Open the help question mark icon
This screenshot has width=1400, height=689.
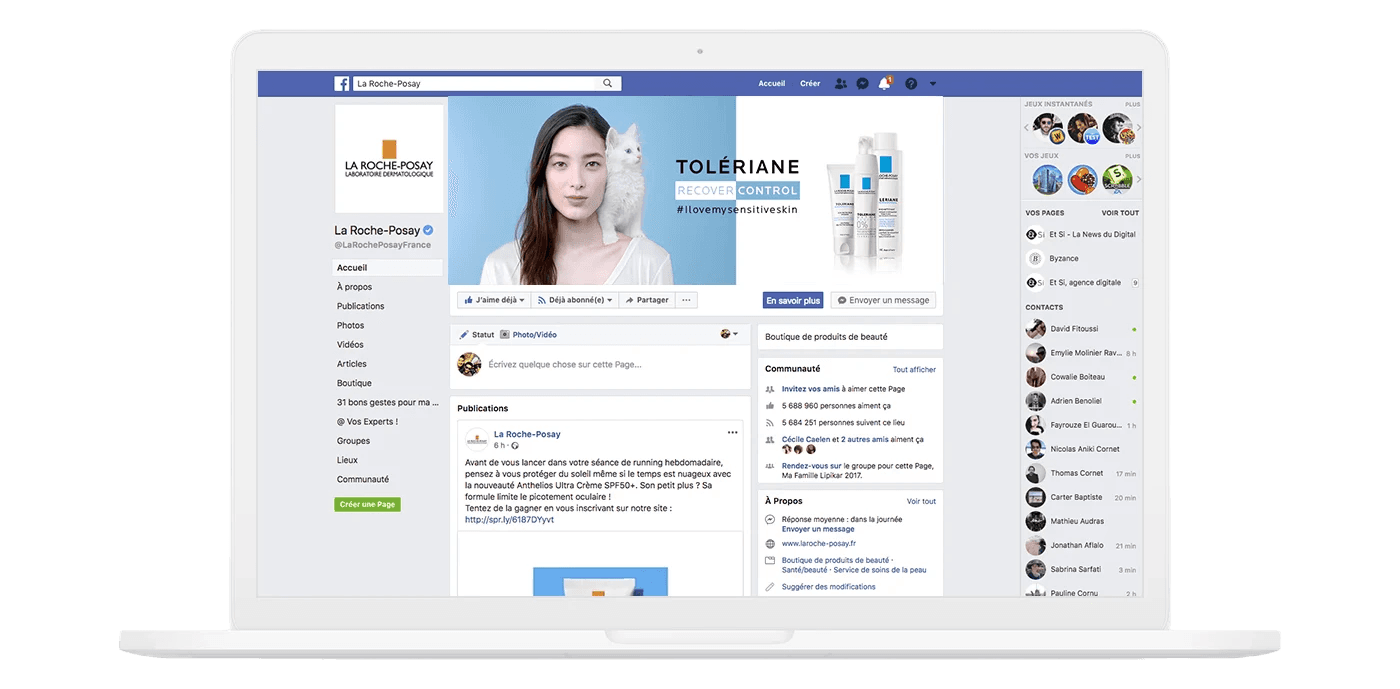click(911, 84)
